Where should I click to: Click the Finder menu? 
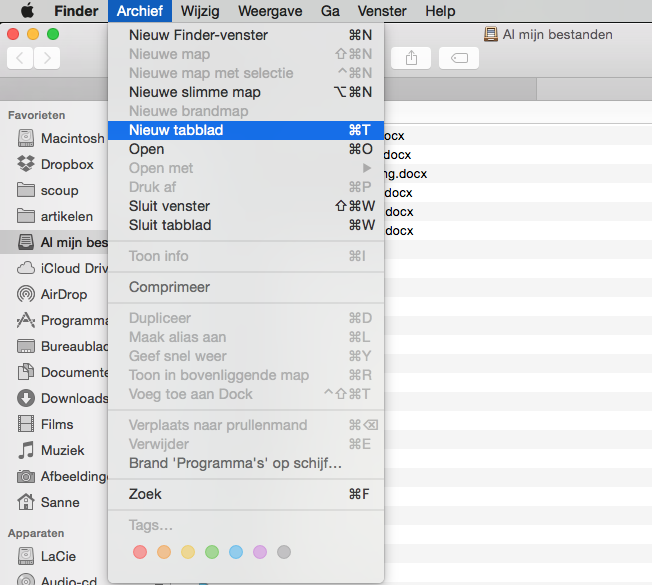pos(76,11)
